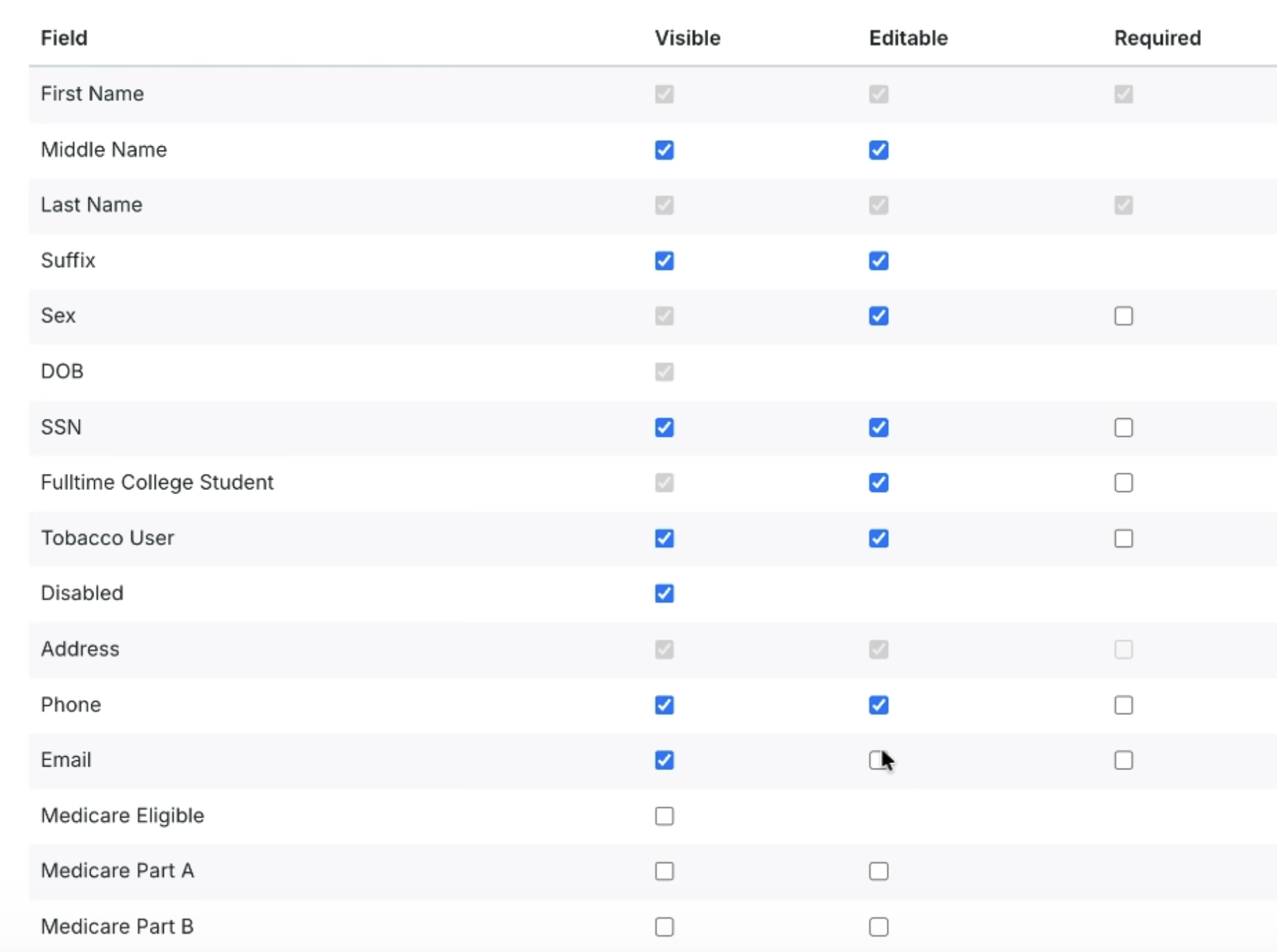The height and width of the screenshot is (952, 1277).
Task: Check Editable for Medicare Part B
Action: [x=878, y=926]
